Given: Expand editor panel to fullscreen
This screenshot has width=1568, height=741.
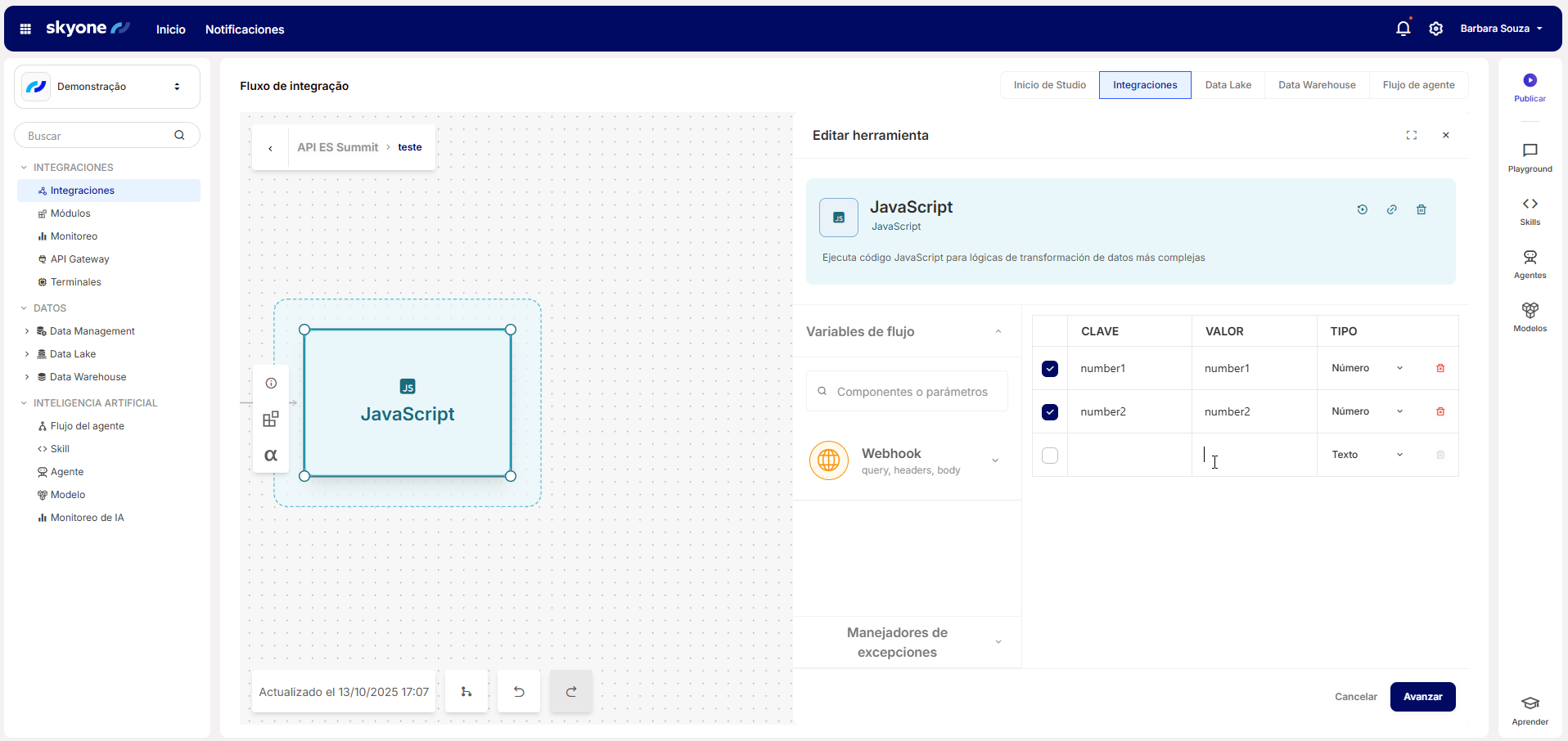Looking at the screenshot, I should (x=1412, y=136).
